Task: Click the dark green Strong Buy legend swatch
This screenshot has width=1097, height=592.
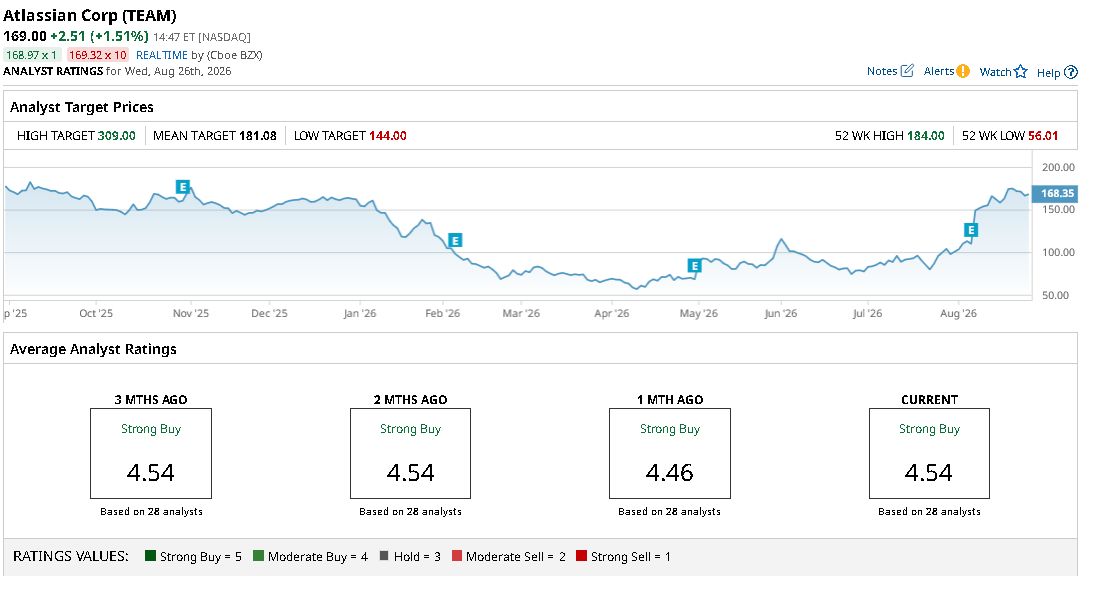Action: coord(150,556)
